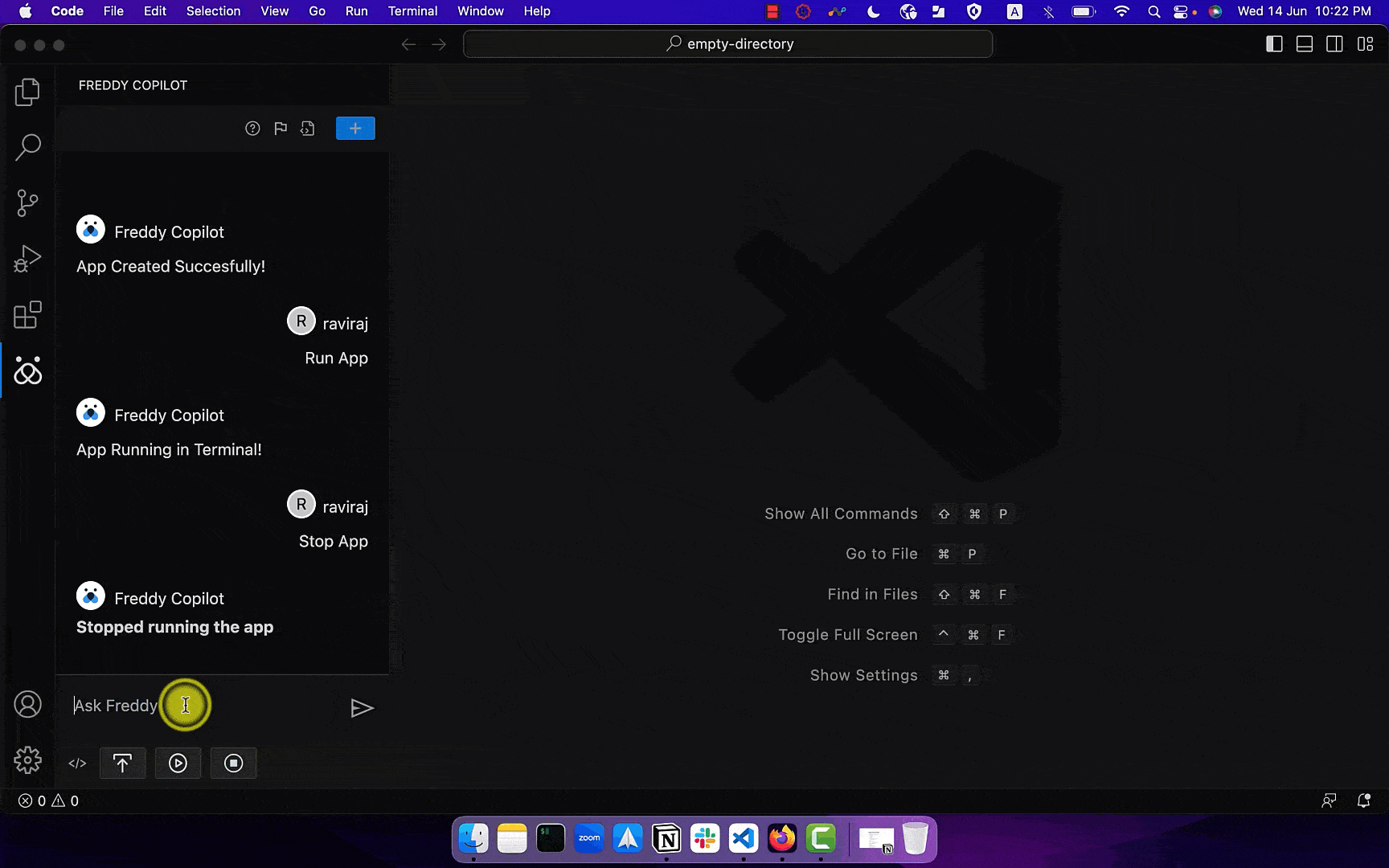
Task: Start a new chat with plus button
Action: coord(355,129)
